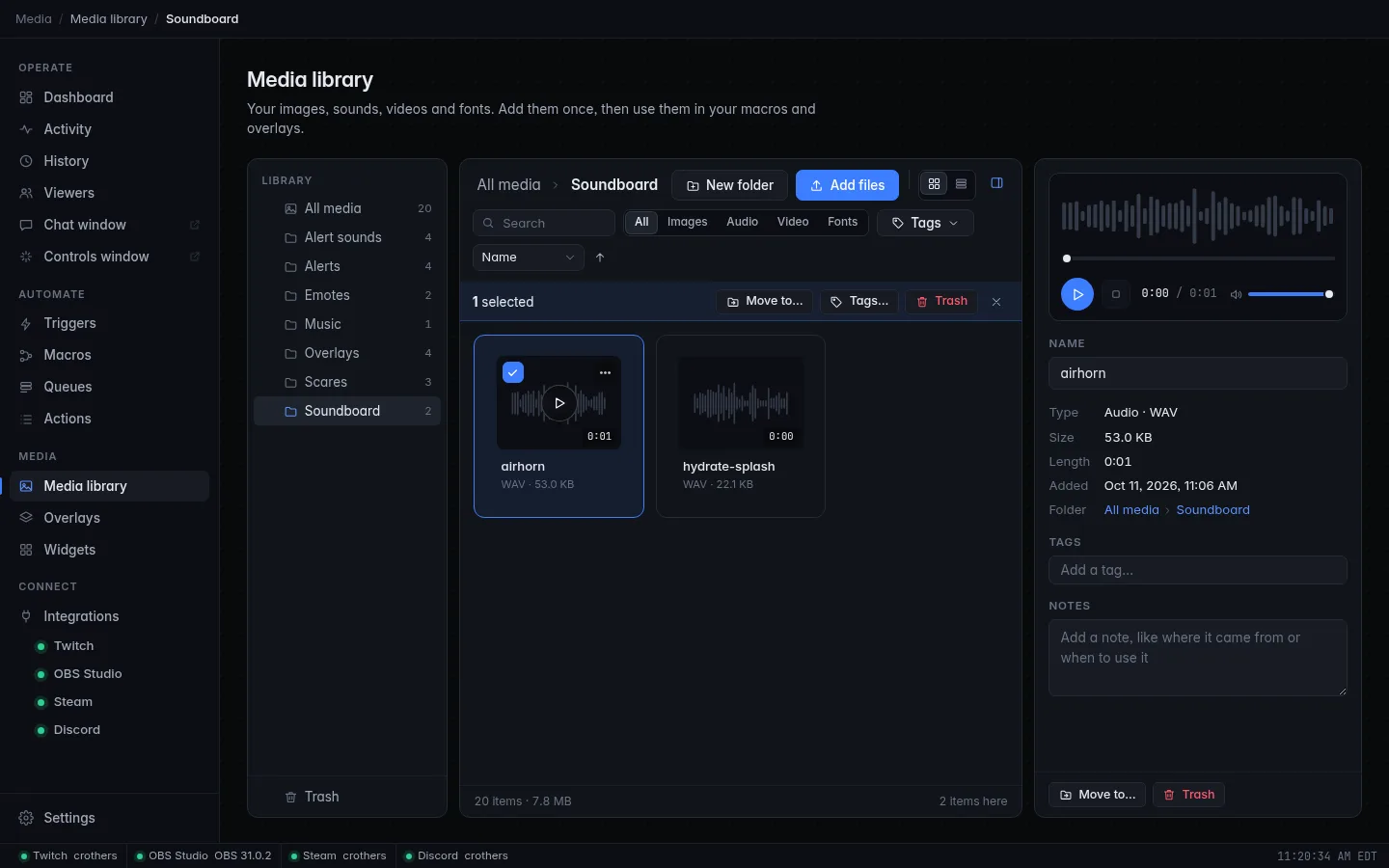
Task: Open the airhorn card's more options menu
Action: [605, 372]
